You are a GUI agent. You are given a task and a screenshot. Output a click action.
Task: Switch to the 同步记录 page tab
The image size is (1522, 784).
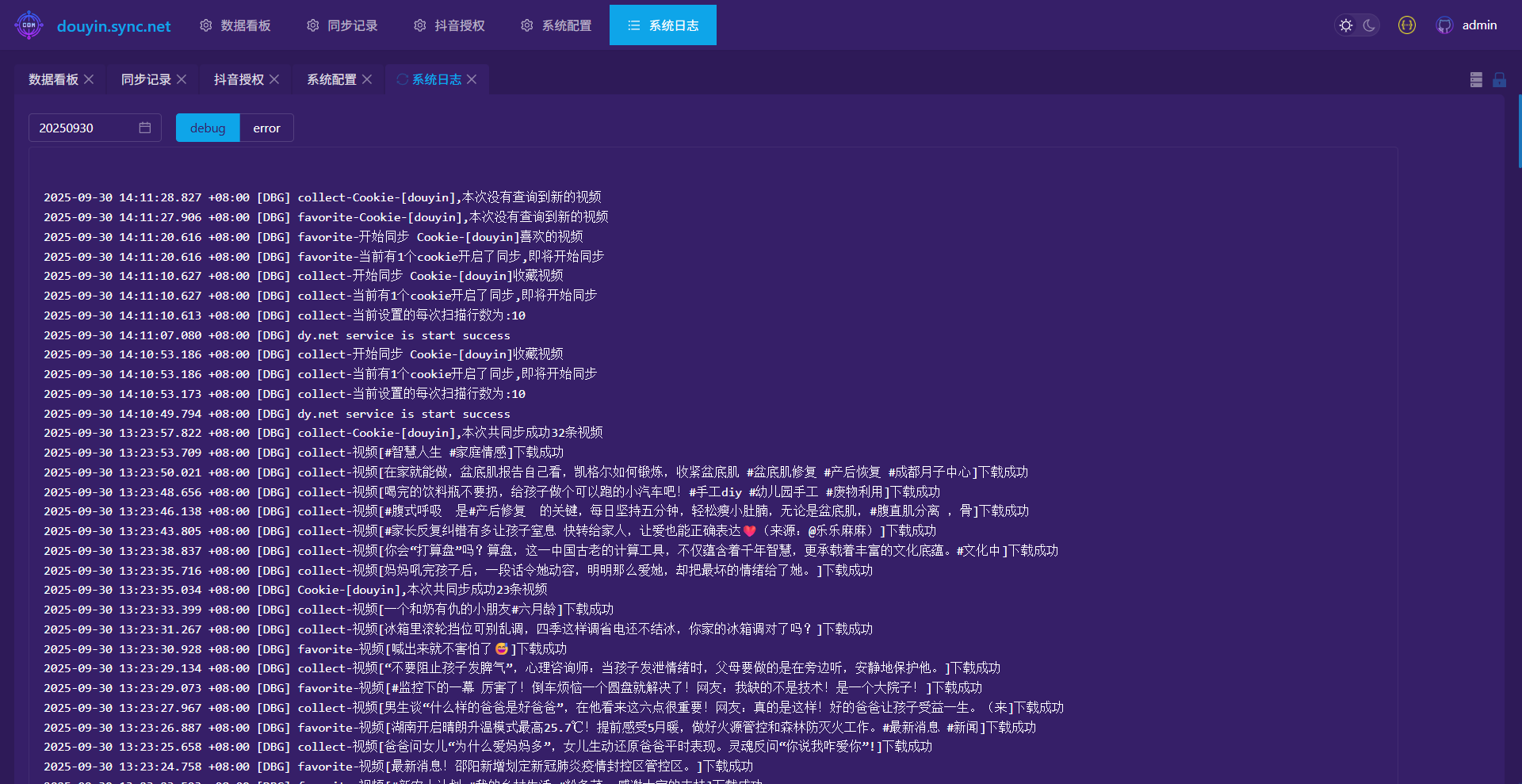[x=146, y=79]
